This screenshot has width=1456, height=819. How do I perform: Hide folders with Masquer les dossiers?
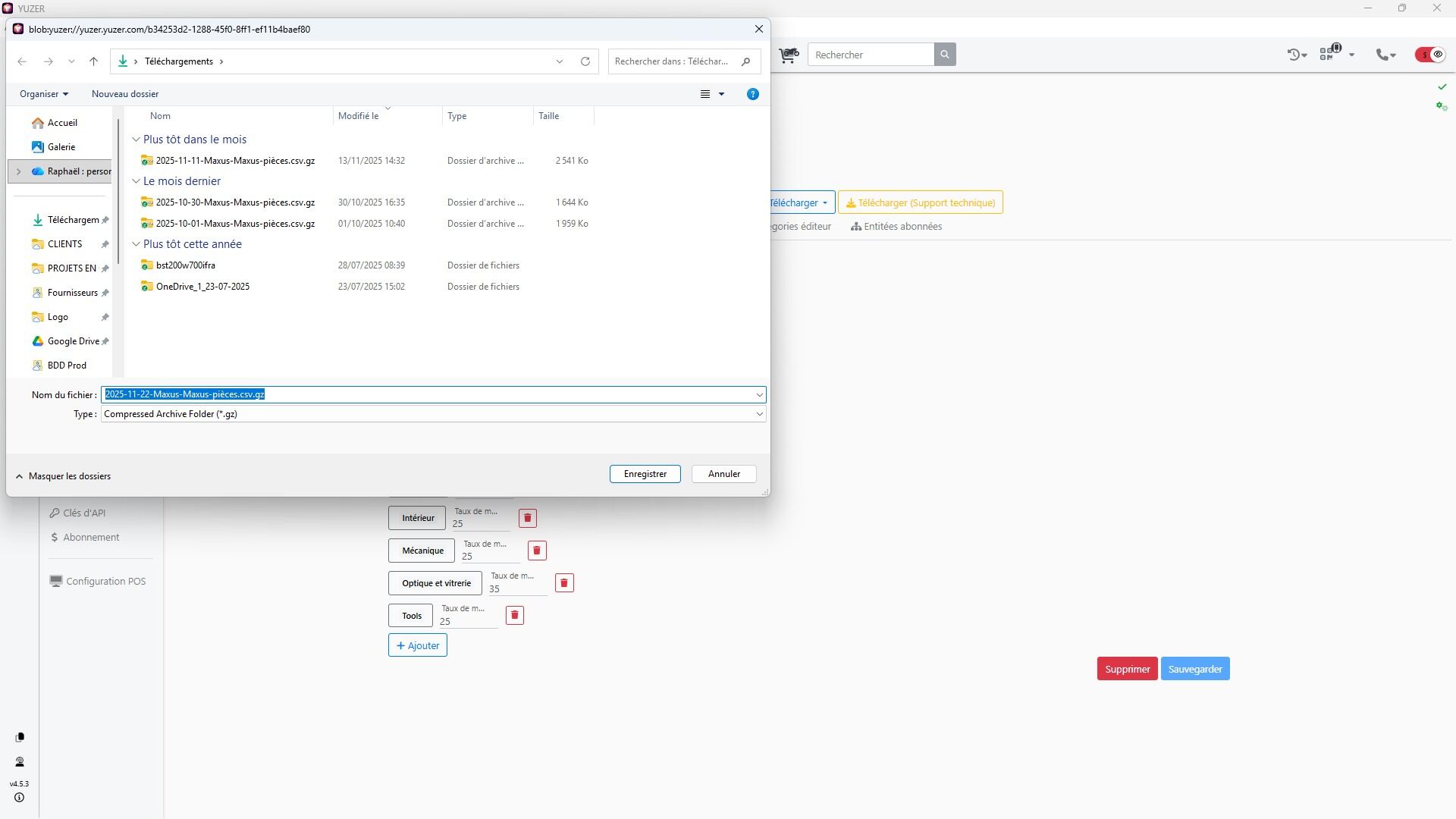point(63,476)
